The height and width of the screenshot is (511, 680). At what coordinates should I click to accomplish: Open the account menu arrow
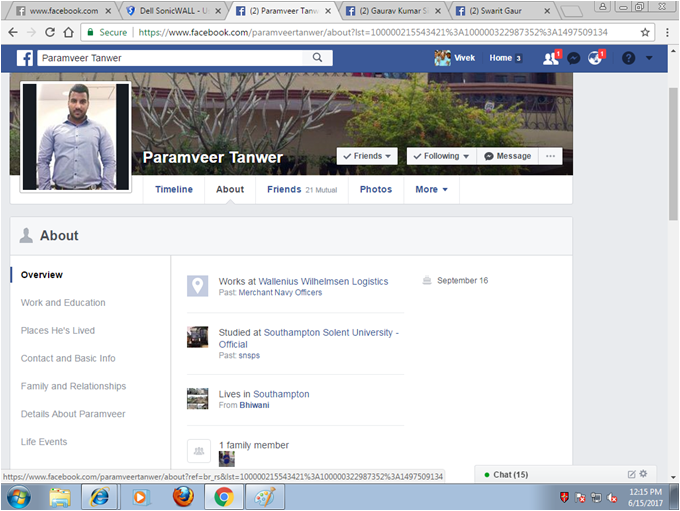(x=650, y=58)
